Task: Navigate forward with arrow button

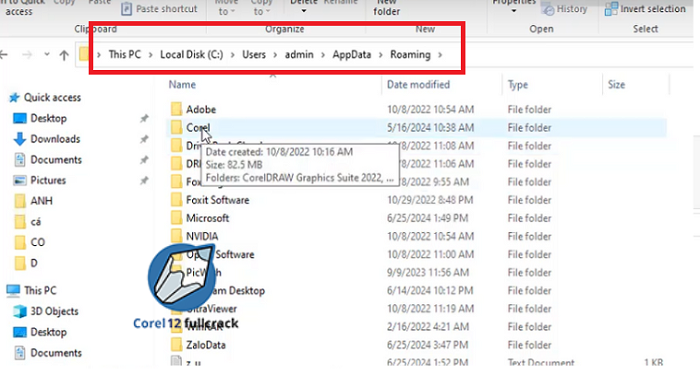Action: click(27, 55)
